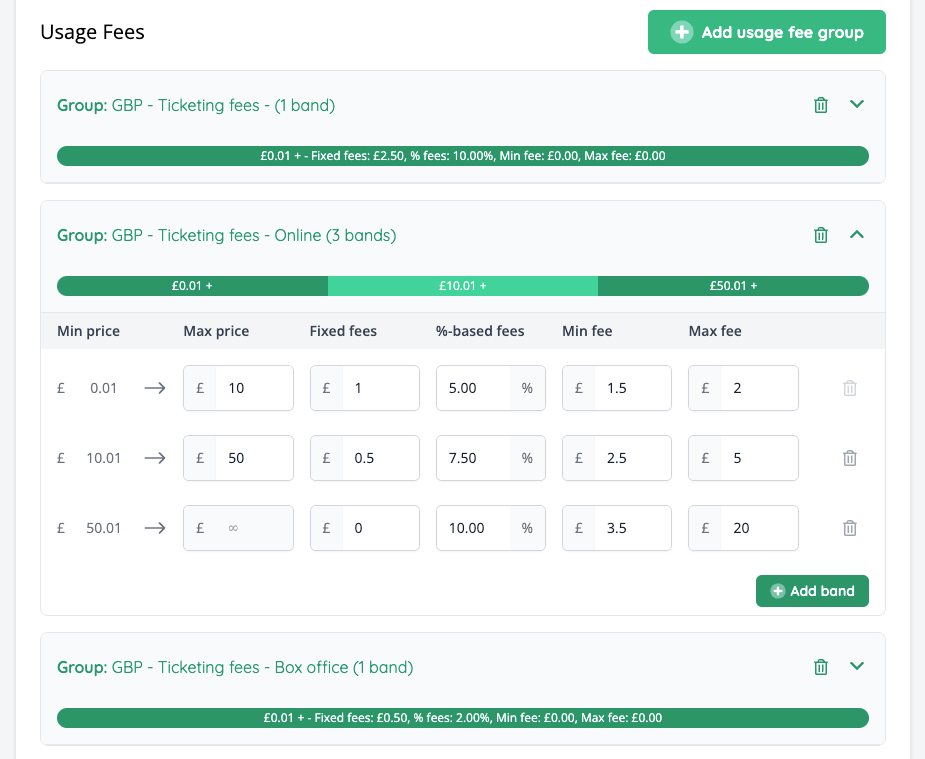This screenshot has width=925, height=759.
Task: Click the trash icon for Ticketing fees - Online group
Action: 820,234
